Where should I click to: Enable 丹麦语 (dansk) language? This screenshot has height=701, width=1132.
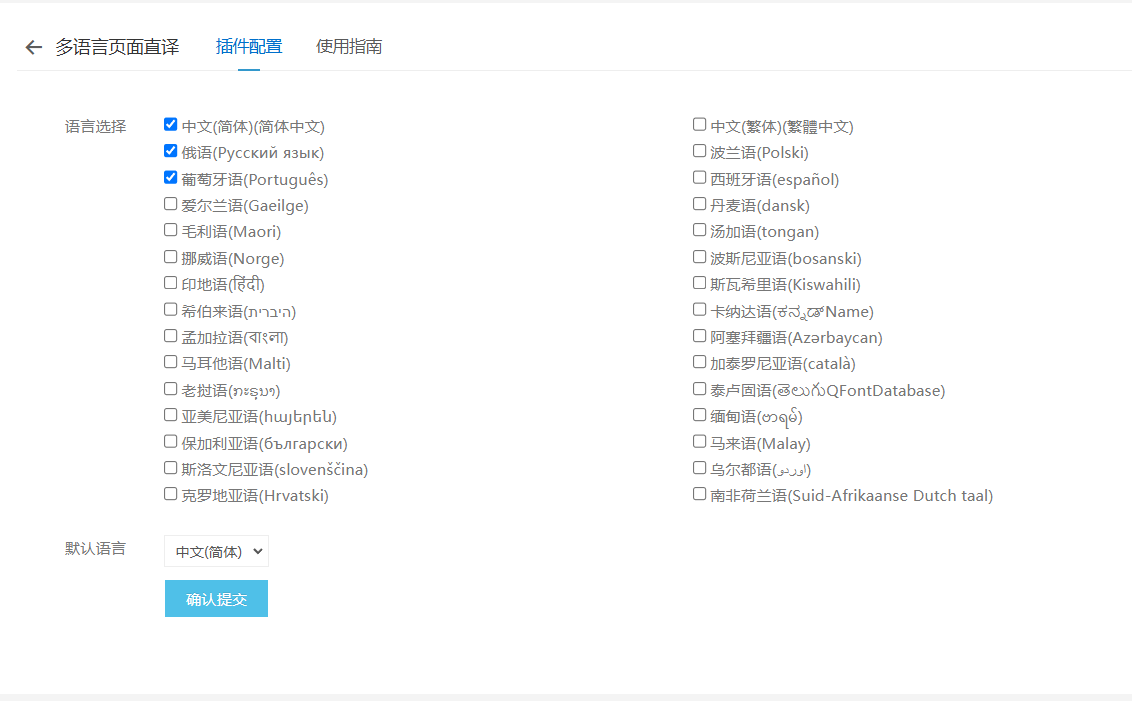(x=700, y=204)
